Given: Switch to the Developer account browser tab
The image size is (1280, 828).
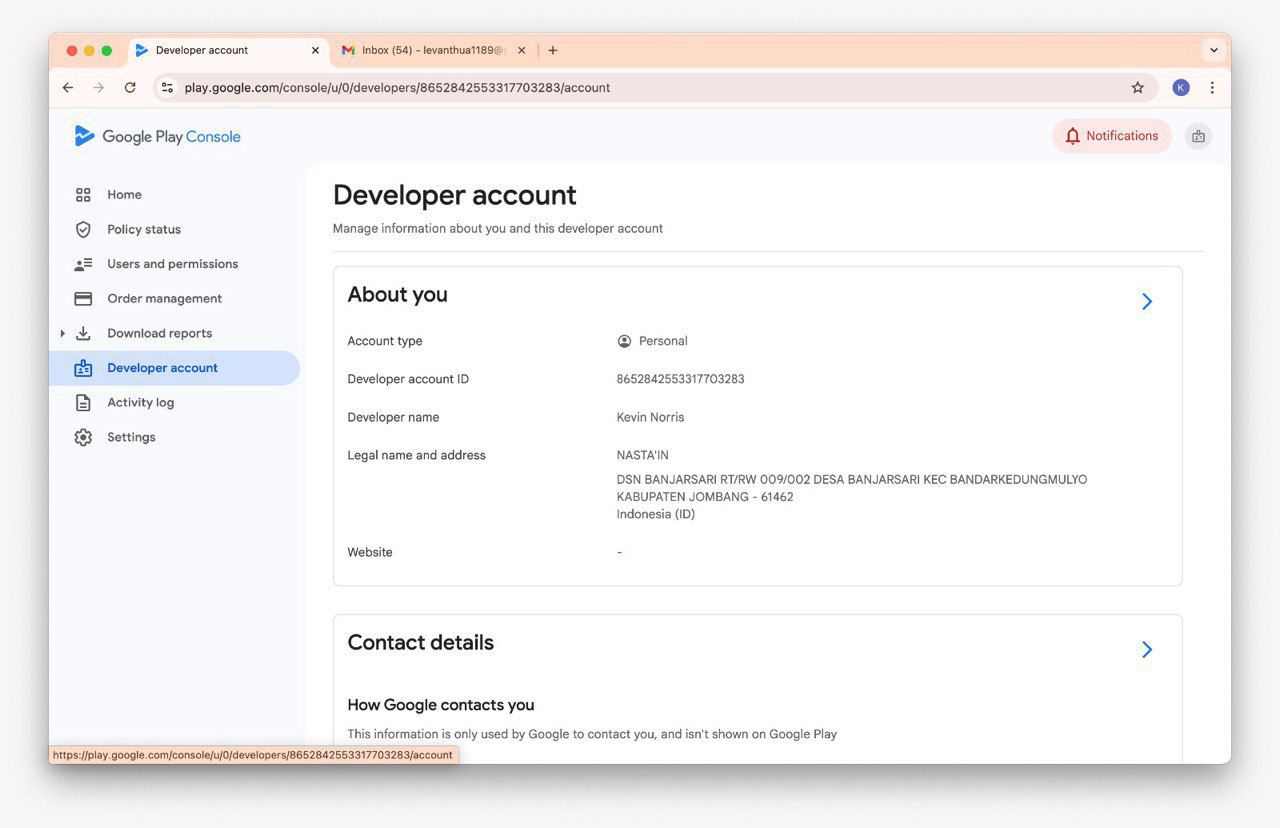Looking at the screenshot, I should pos(230,50).
